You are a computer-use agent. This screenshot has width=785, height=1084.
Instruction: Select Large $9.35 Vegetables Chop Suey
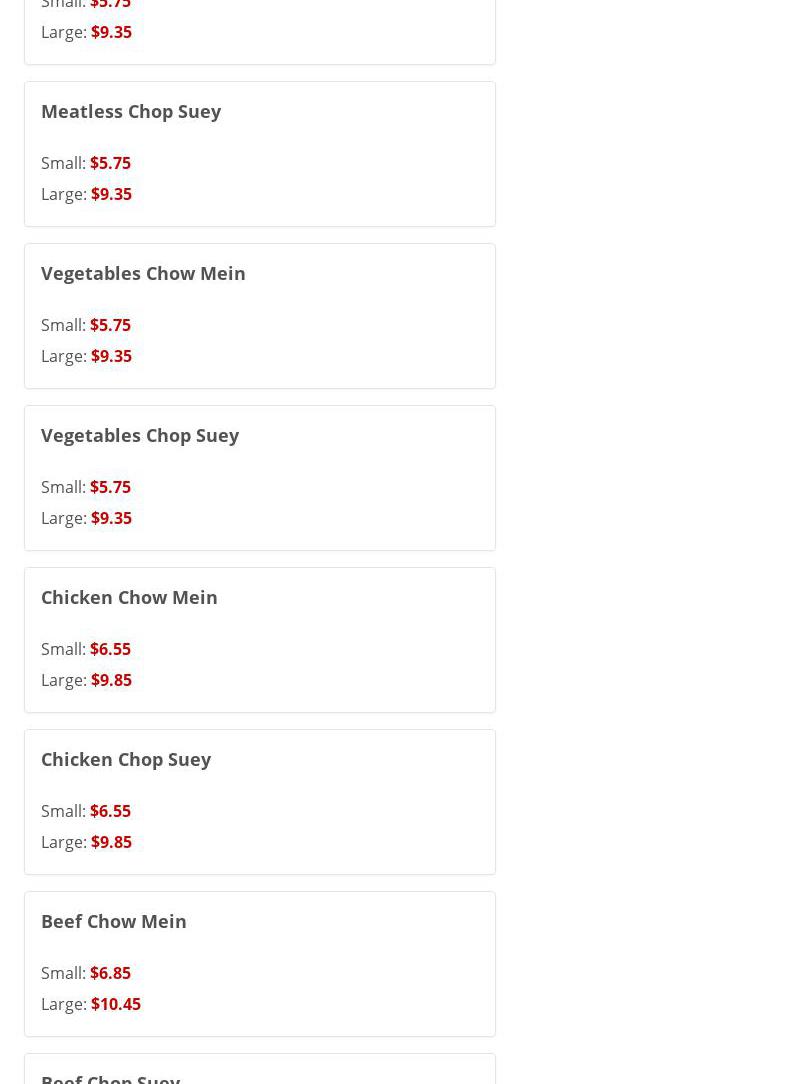coord(86,518)
